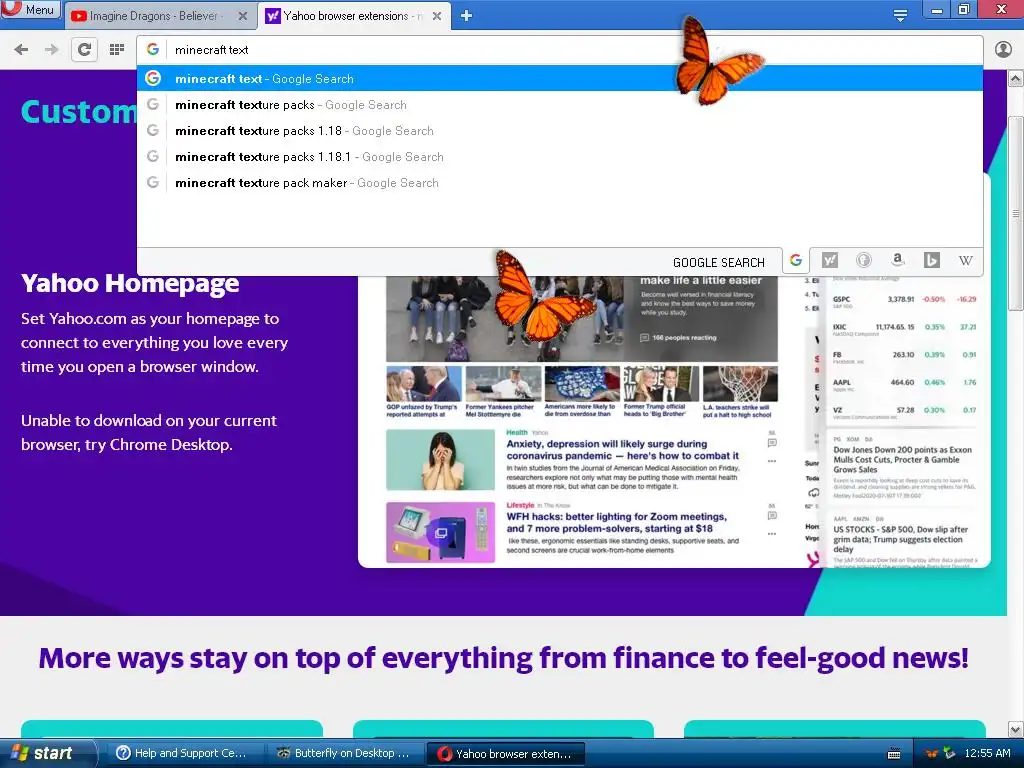Open the user profile icon
The height and width of the screenshot is (768, 1024).
[x=1003, y=50]
